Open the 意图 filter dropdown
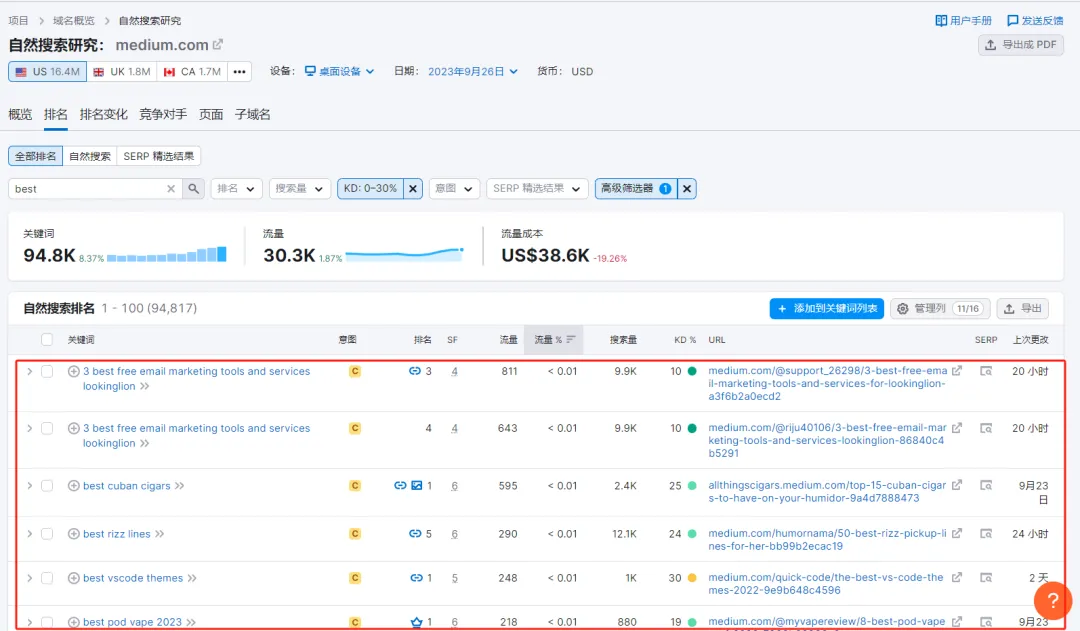This screenshot has height=631, width=1080. (454, 189)
